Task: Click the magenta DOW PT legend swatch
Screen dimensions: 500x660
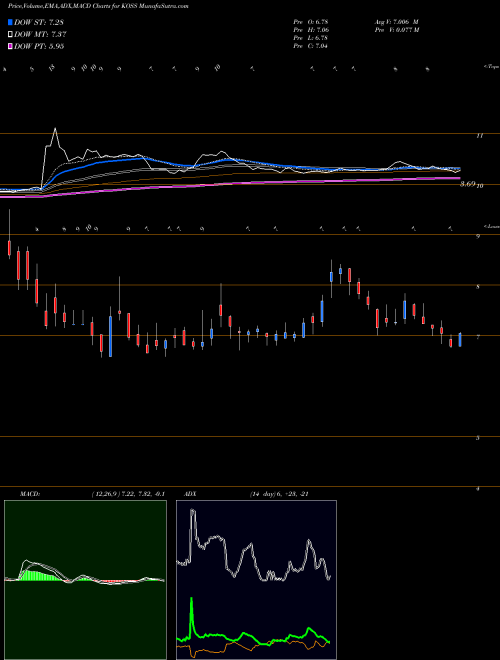Action: (10, 46)
